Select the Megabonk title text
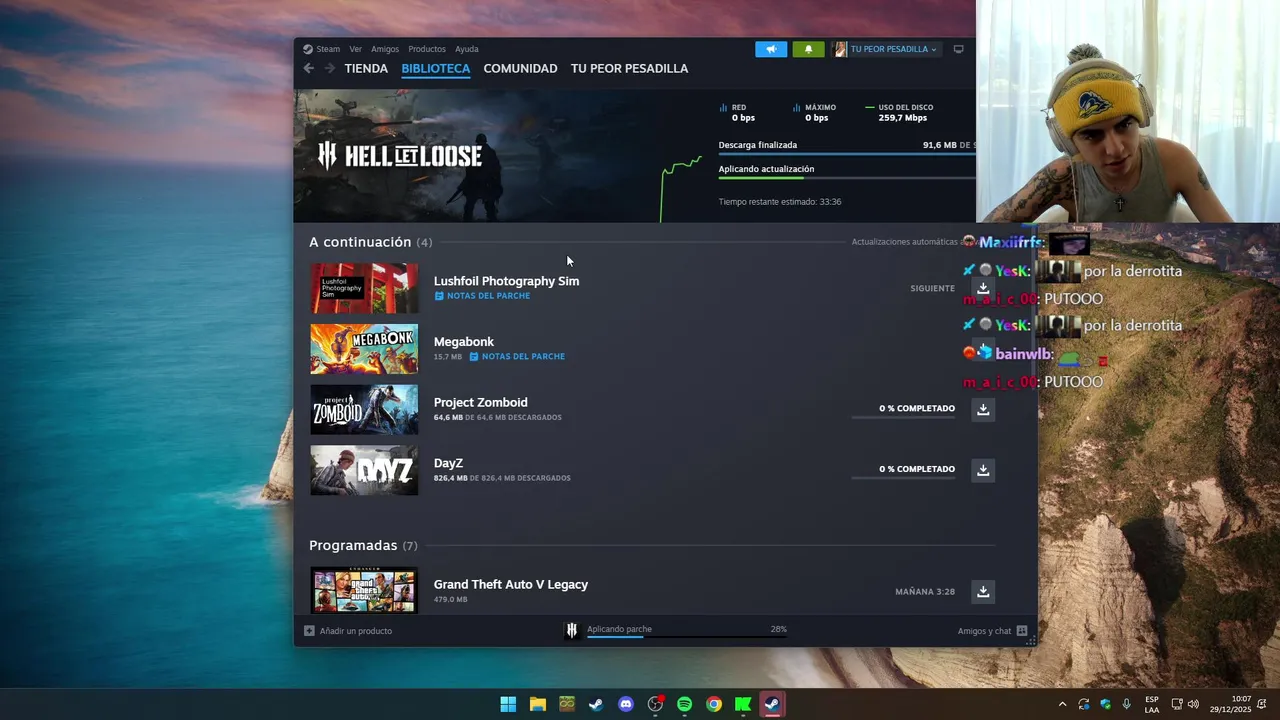1280x720 pixels. [464, 342]
